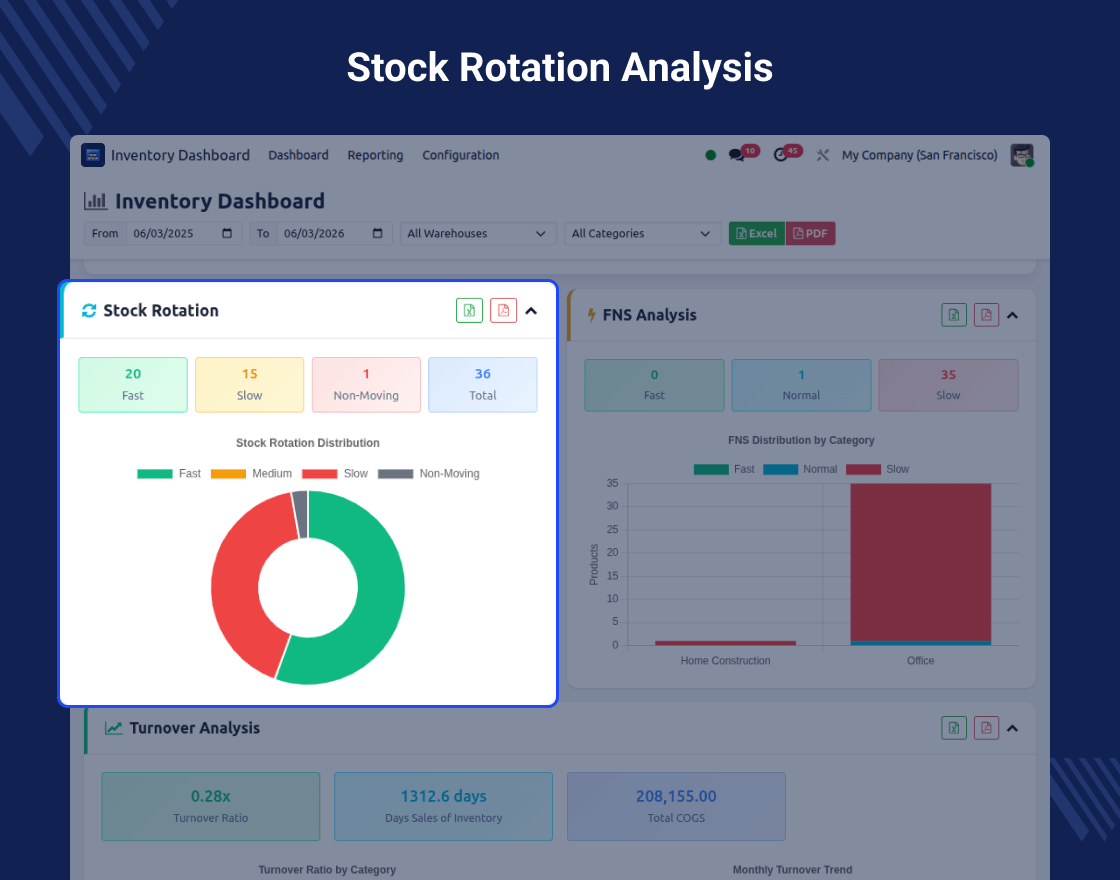Click the 1312.6 days Sales of Inventory card

tap(444, 806)
